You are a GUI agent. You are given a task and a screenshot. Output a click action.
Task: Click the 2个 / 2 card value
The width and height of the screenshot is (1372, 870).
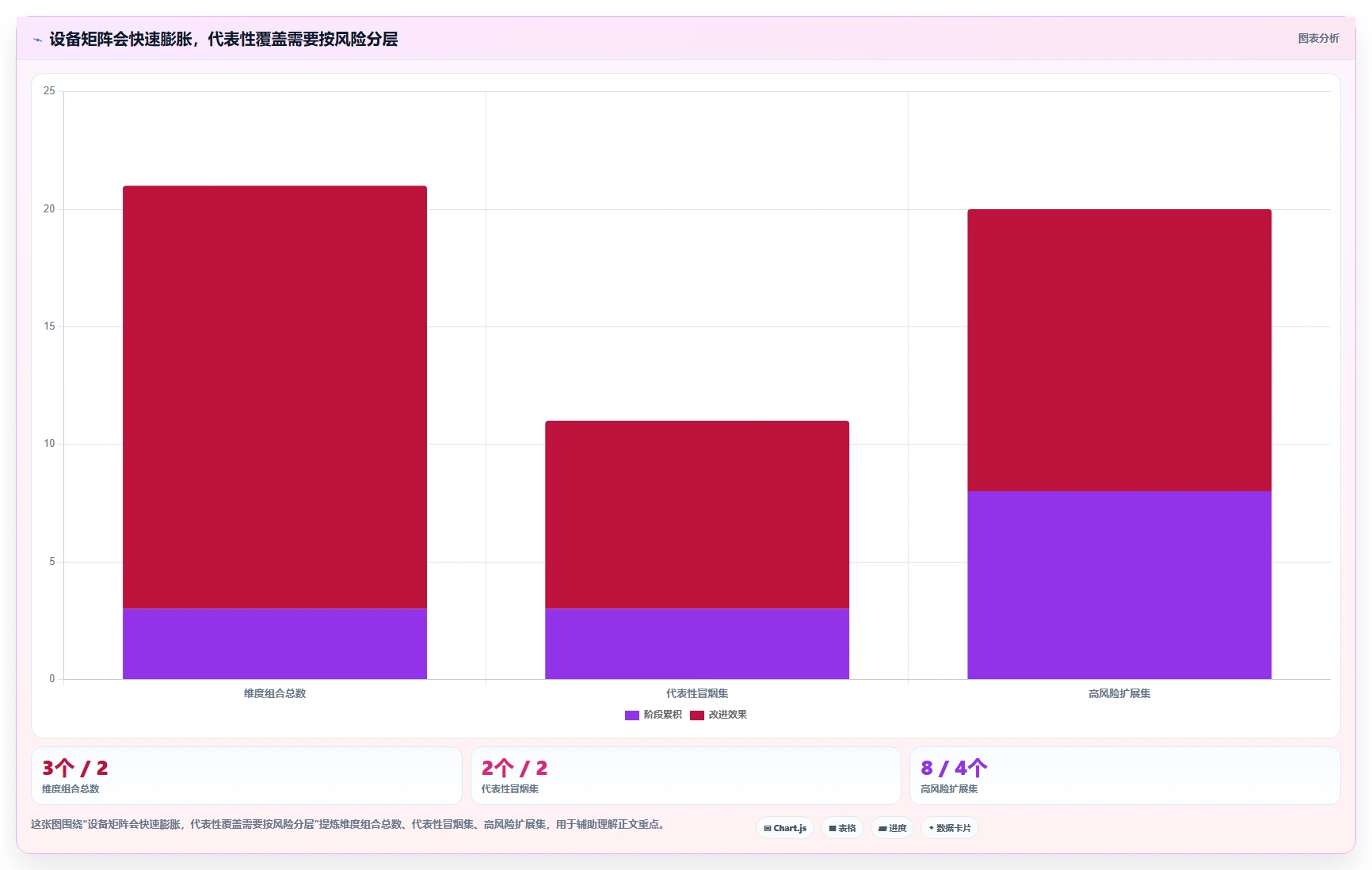pos(515,768)
